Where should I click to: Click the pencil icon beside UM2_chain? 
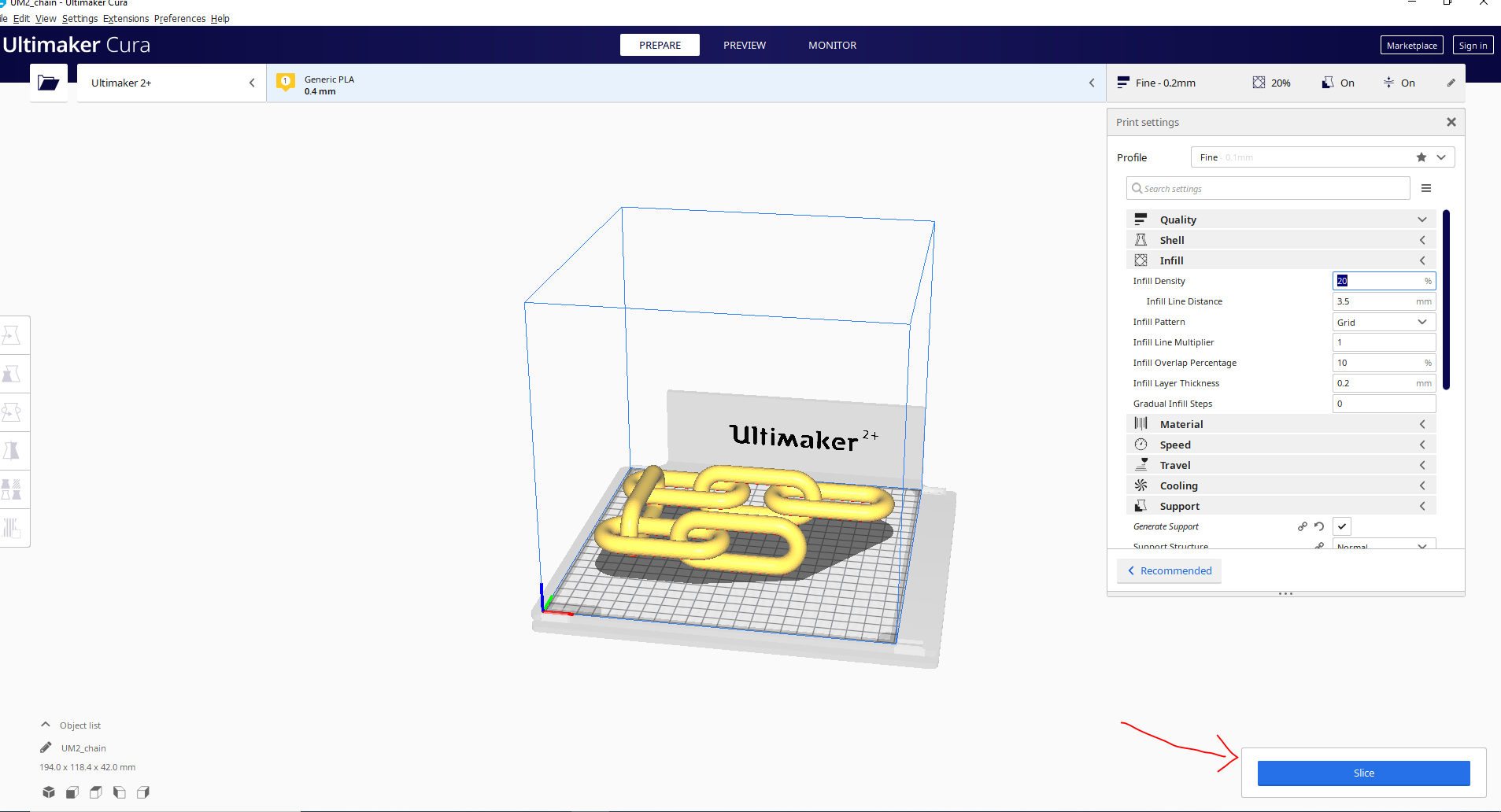(46, 747)
